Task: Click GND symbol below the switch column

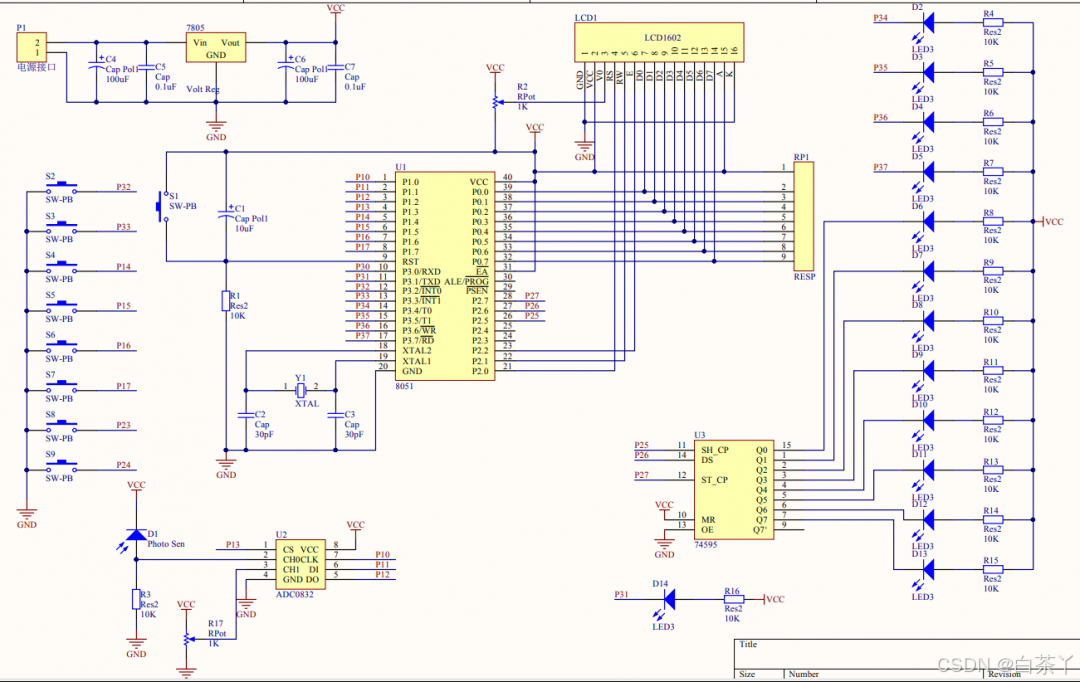Action: tap(27, 517)
